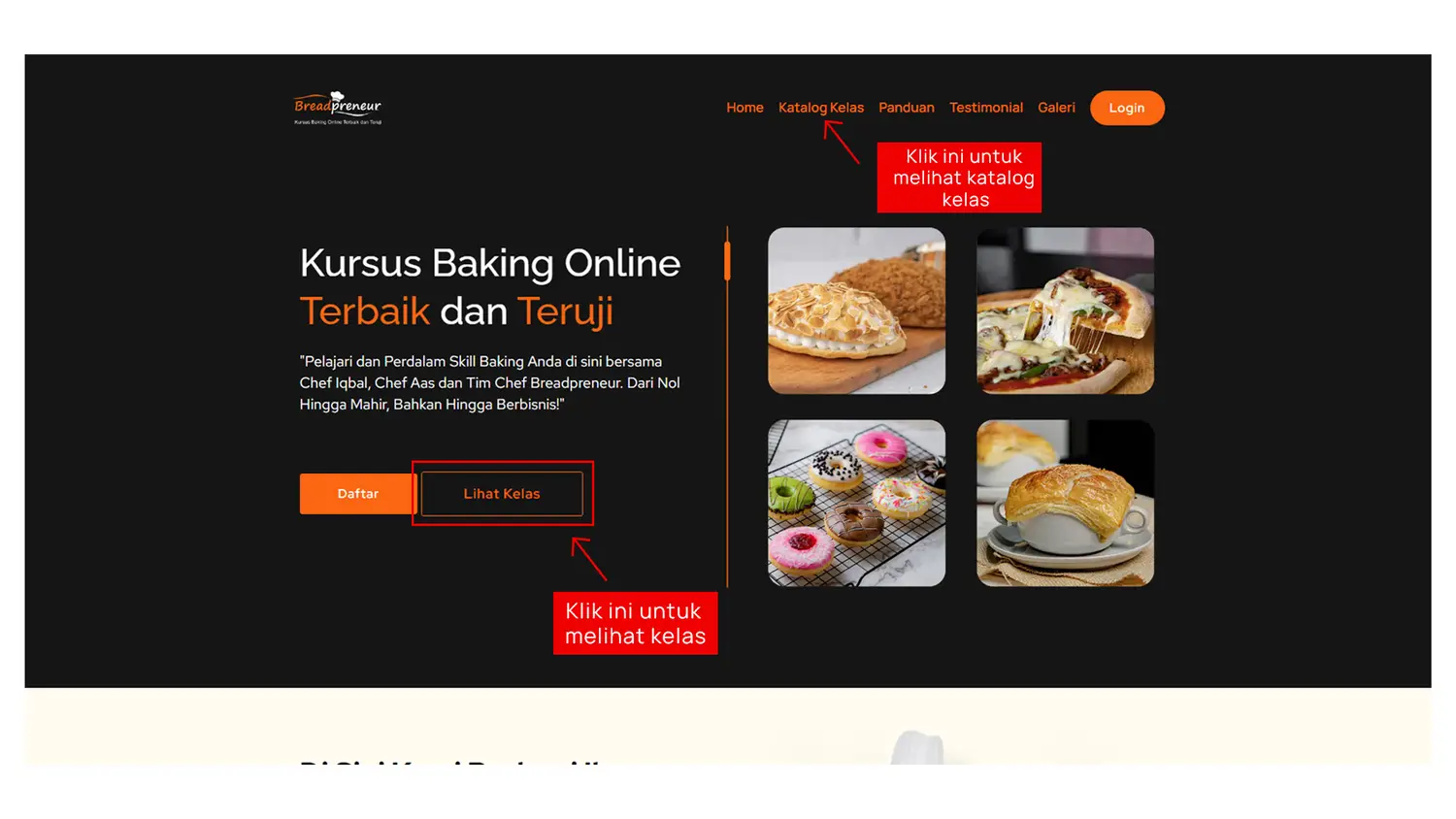Click the Lihat Kelas button
Screen dimensions: 1456x819
502,494
